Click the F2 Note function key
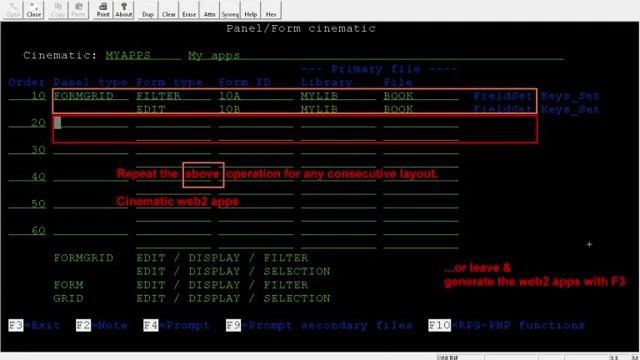Viewport: 640px width, 360px height. pyautogui.click(x=102, y=325)
